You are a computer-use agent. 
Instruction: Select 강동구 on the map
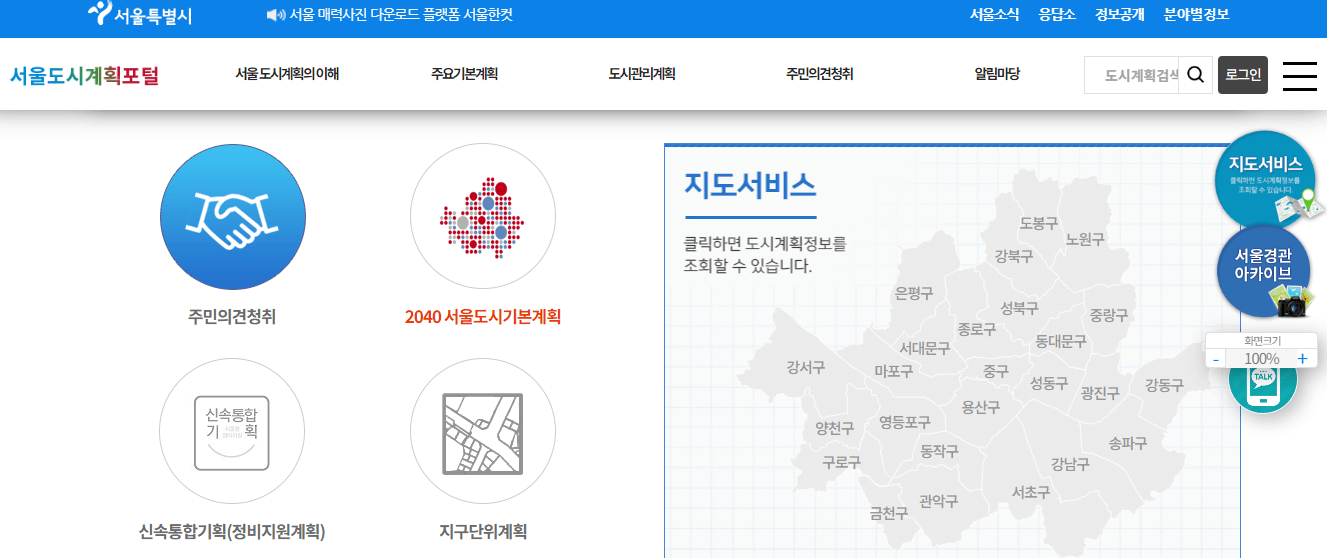(x=1164, y=384)
